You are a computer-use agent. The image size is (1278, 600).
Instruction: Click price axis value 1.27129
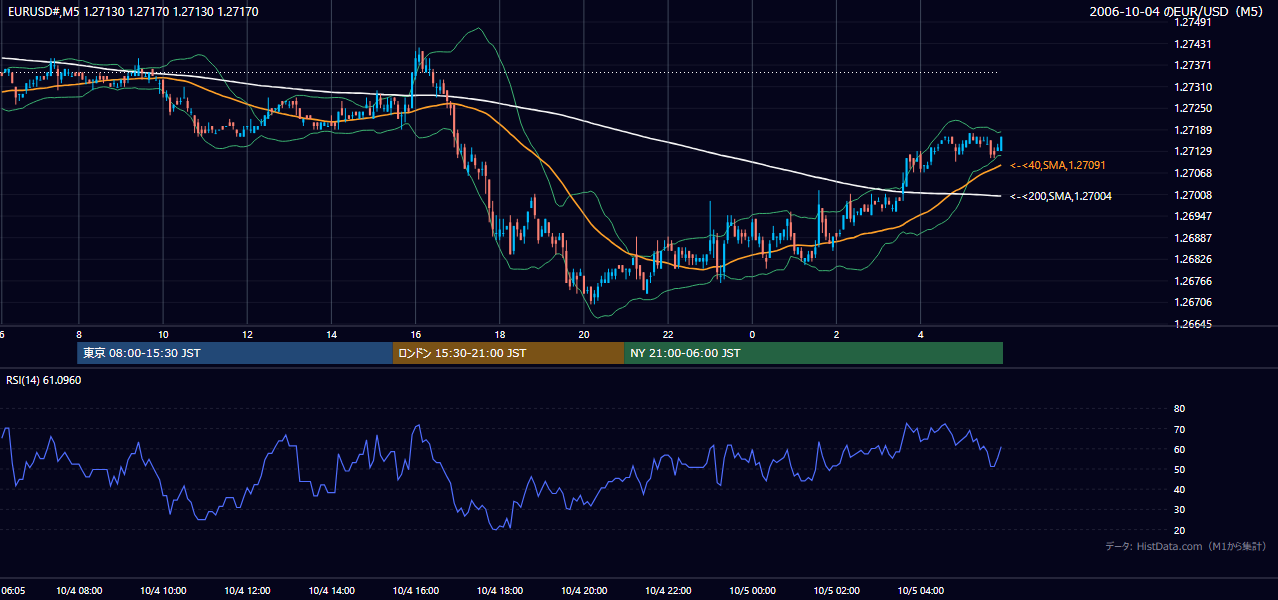tap(1193, 151)
